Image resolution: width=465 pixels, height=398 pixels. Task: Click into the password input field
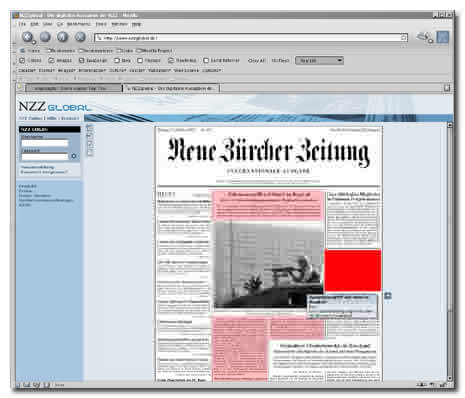pyautogui.click(x=45, y=156)
